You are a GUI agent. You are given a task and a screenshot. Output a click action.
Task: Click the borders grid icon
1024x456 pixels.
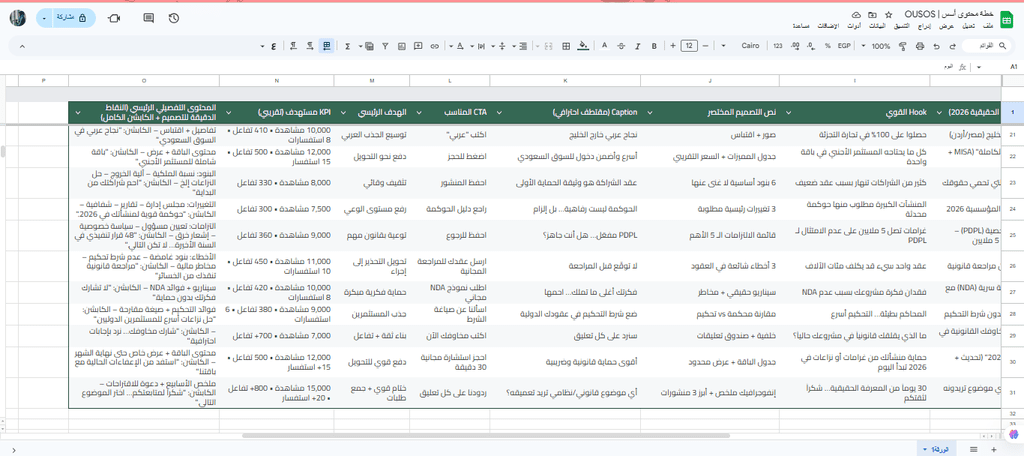click(x=566, y=46)
